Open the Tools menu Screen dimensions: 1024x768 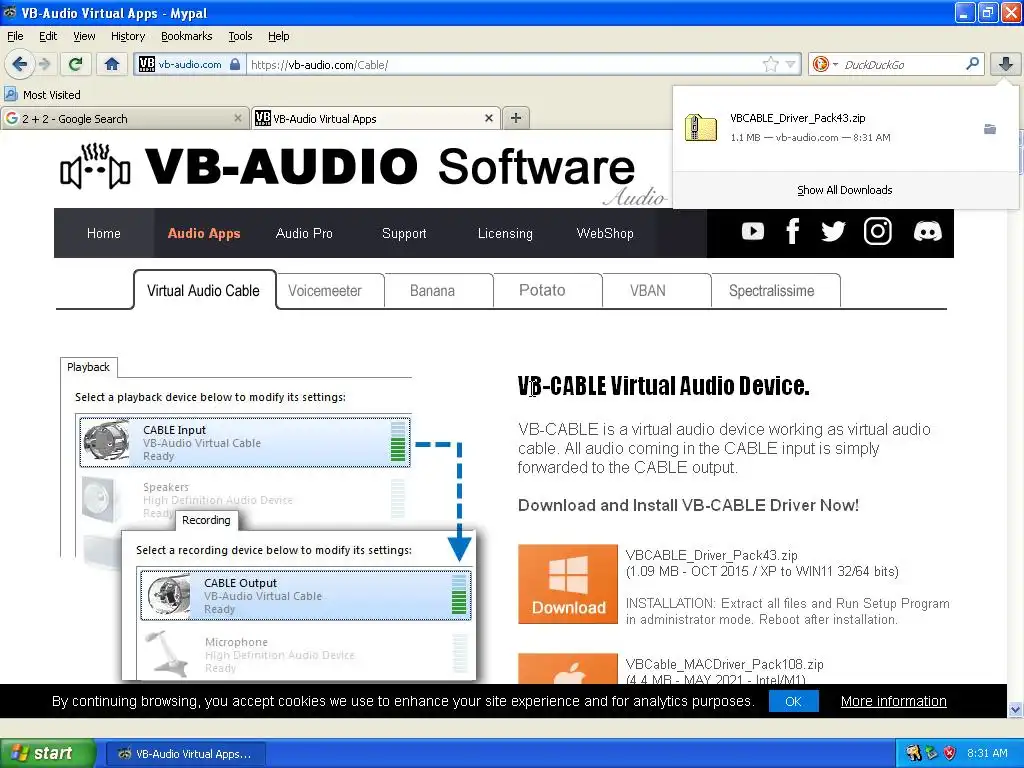point(240,36)
